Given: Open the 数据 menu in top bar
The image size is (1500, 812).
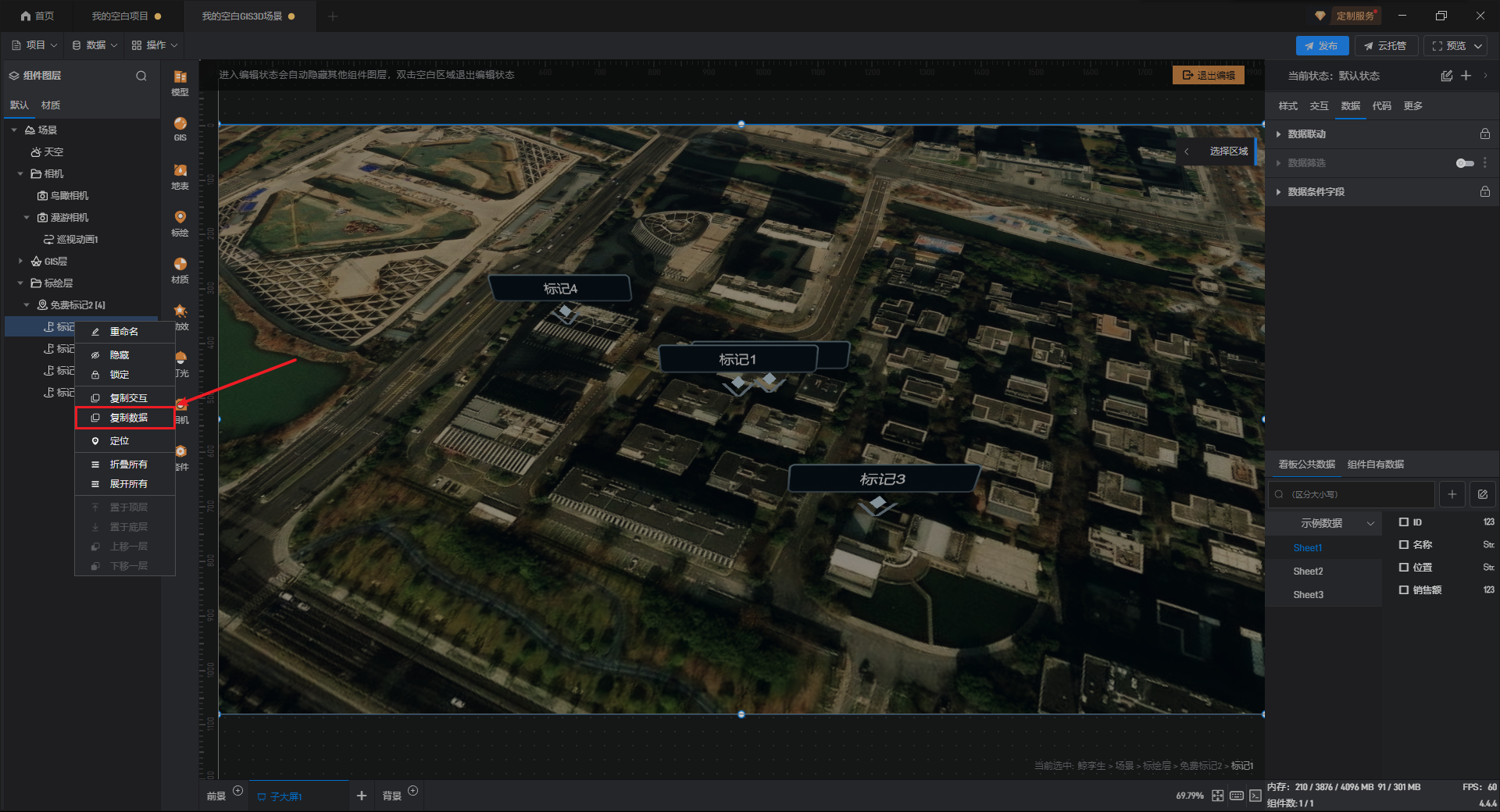Looking at the screenshot, I should (95, 45).
